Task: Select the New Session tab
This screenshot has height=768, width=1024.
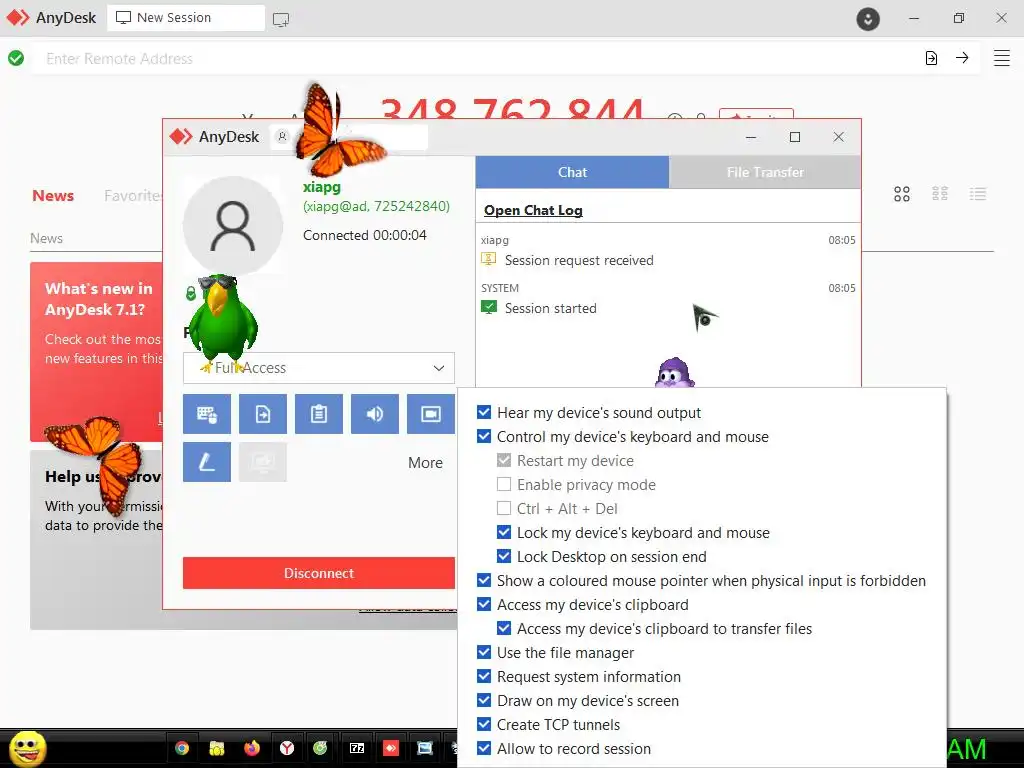Action: pyautogui.click(x=186, y=18)
